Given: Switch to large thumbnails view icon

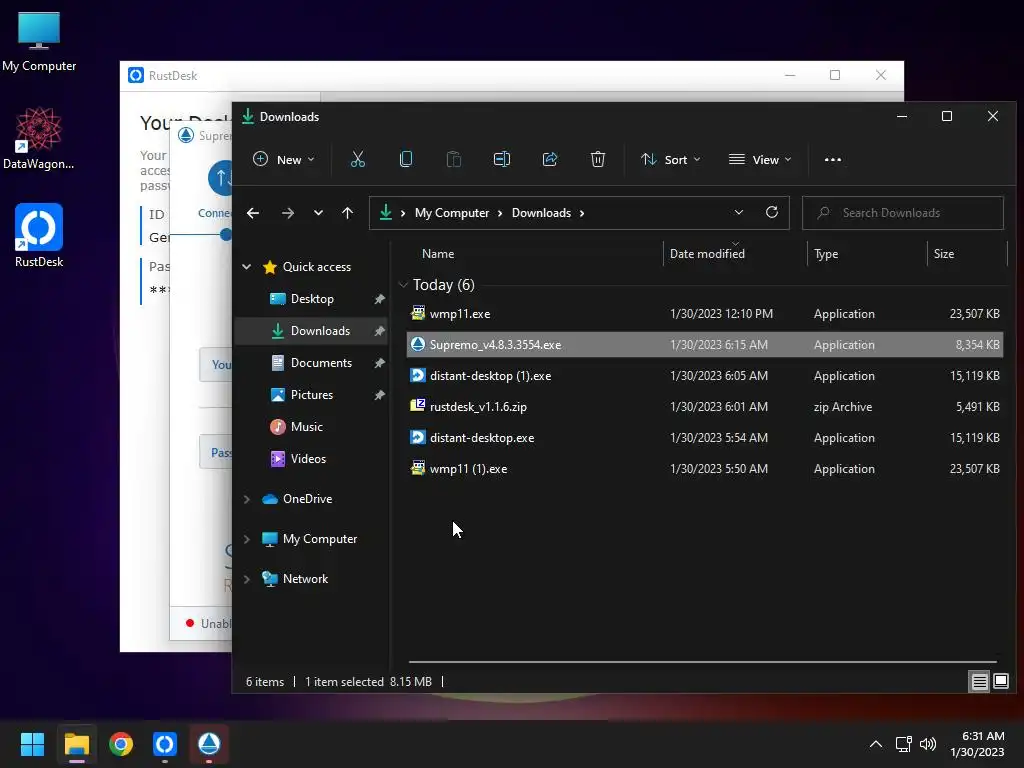Looking at the screenshot, I should pyautogui.click(x=1000, y=682).
